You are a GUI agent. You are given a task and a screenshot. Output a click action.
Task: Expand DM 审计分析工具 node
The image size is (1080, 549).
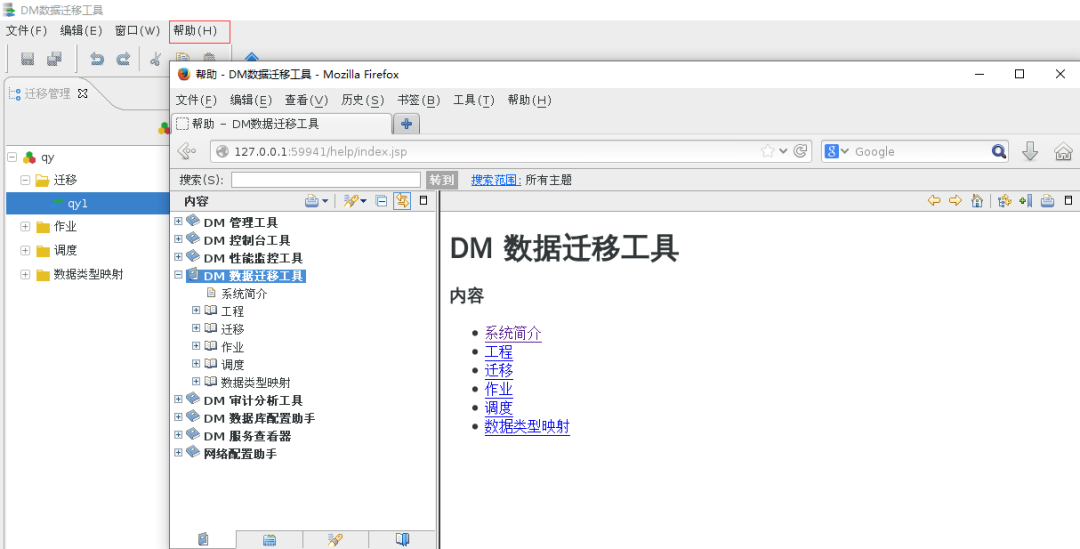178,400
